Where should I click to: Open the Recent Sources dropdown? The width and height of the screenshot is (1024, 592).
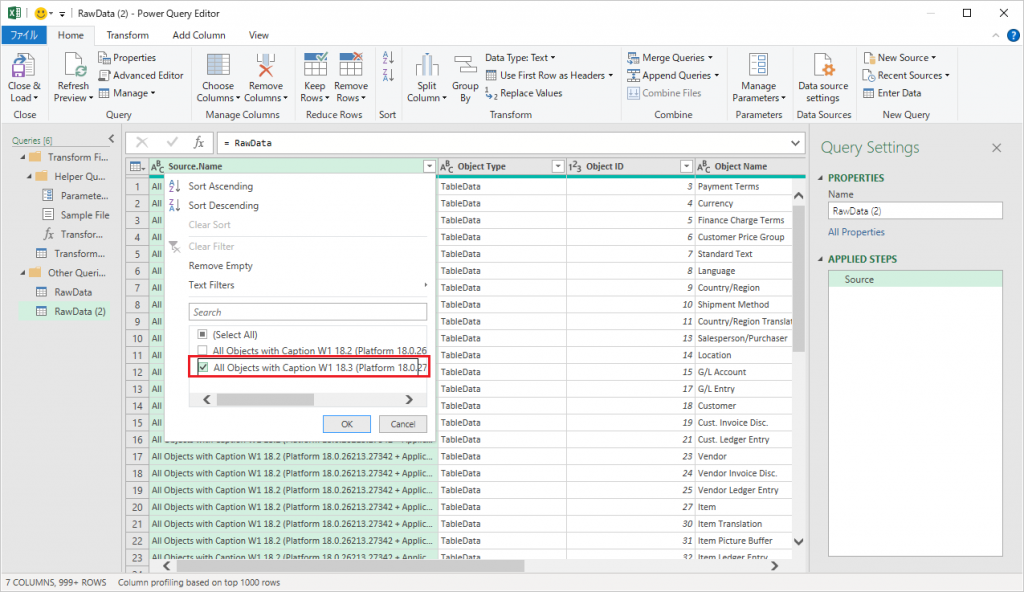pyautogui.click(x=906, y=75)
